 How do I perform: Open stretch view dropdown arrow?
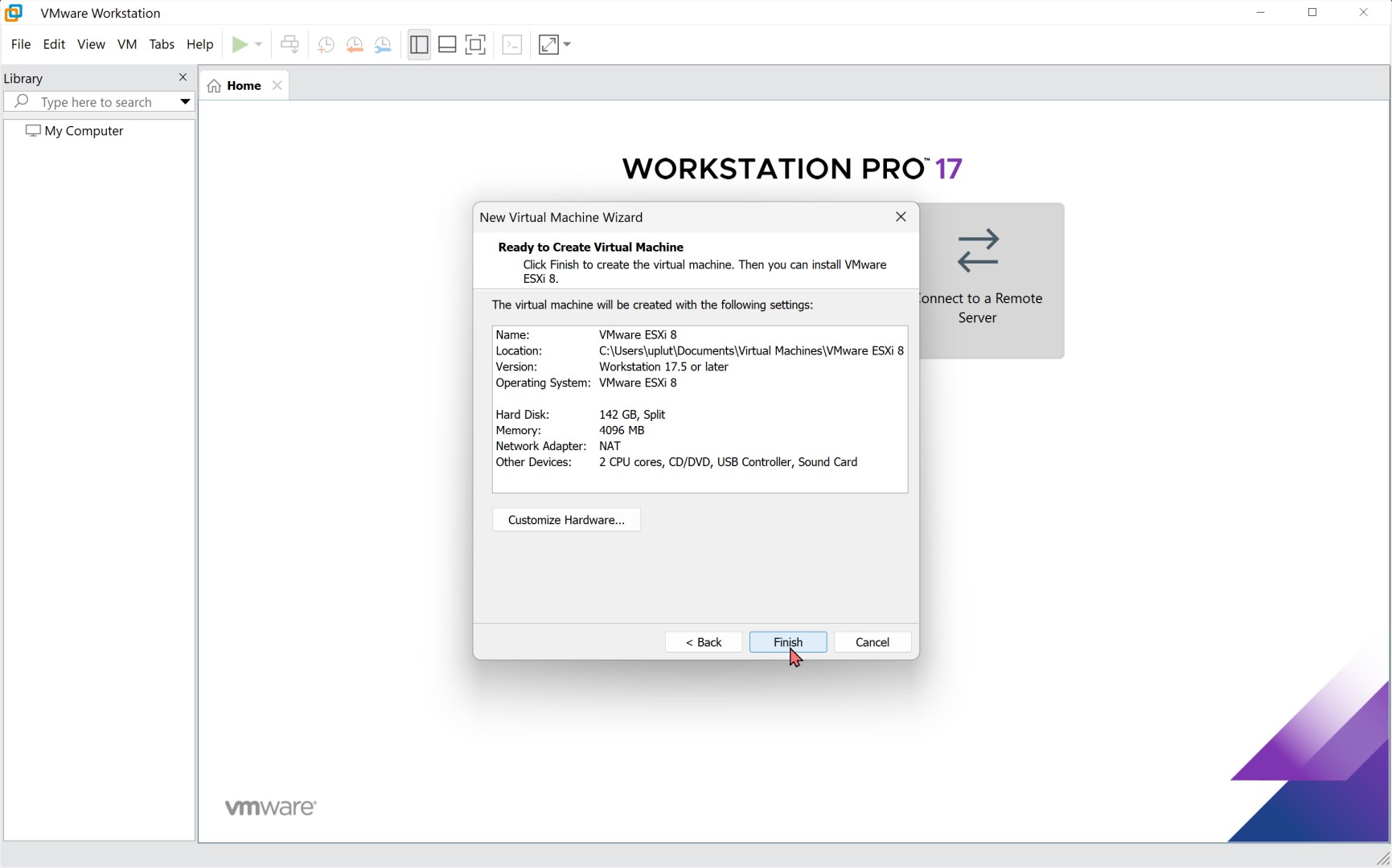point(567,45)
